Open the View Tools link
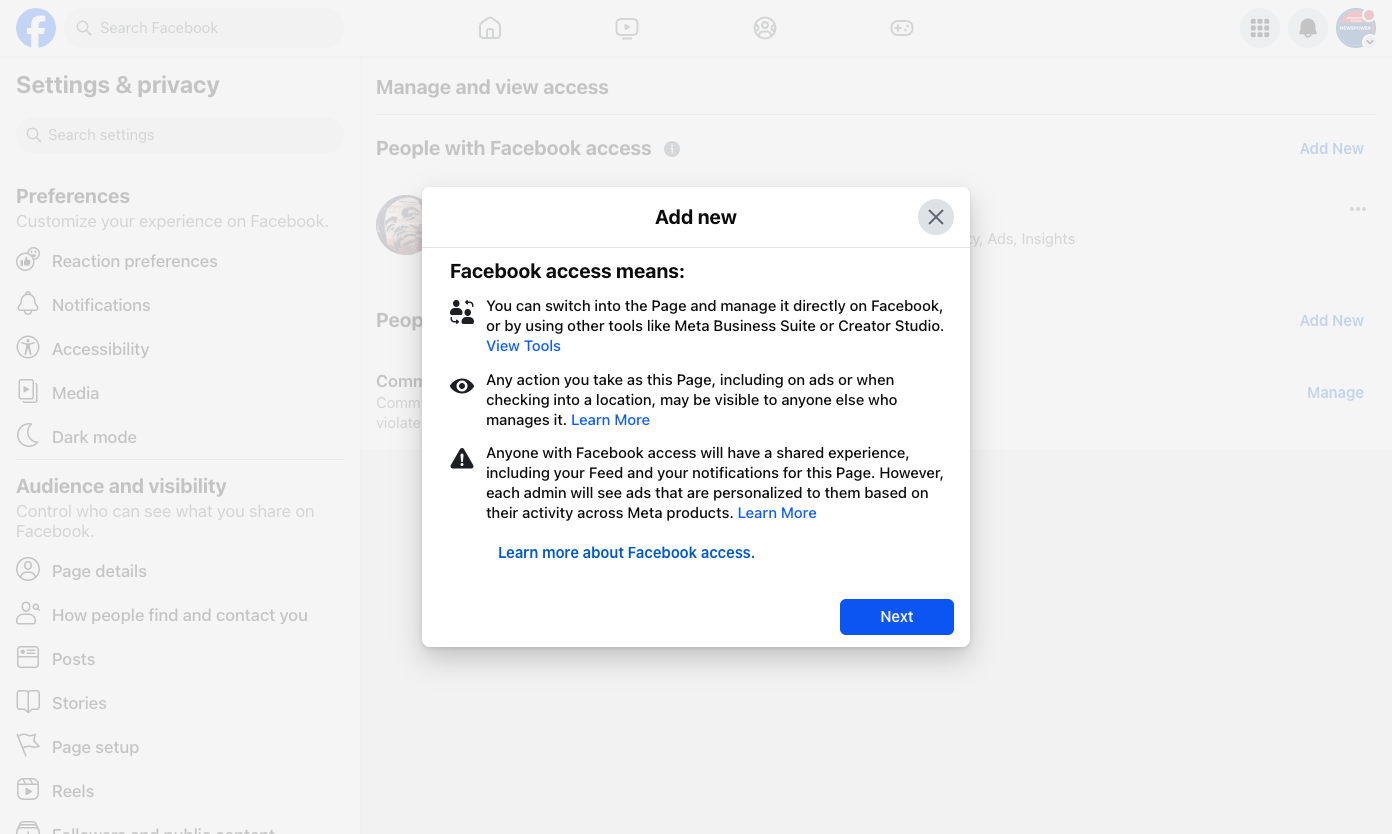Screen dimensions: 1392x834 [523, 346]
